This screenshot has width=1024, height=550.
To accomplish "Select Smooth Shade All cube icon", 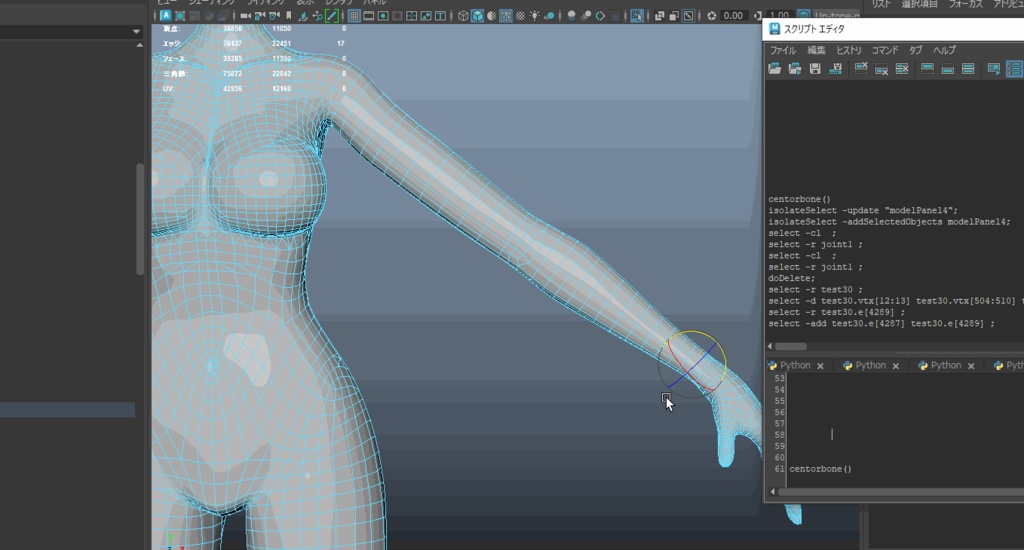I will click(477, 16).
